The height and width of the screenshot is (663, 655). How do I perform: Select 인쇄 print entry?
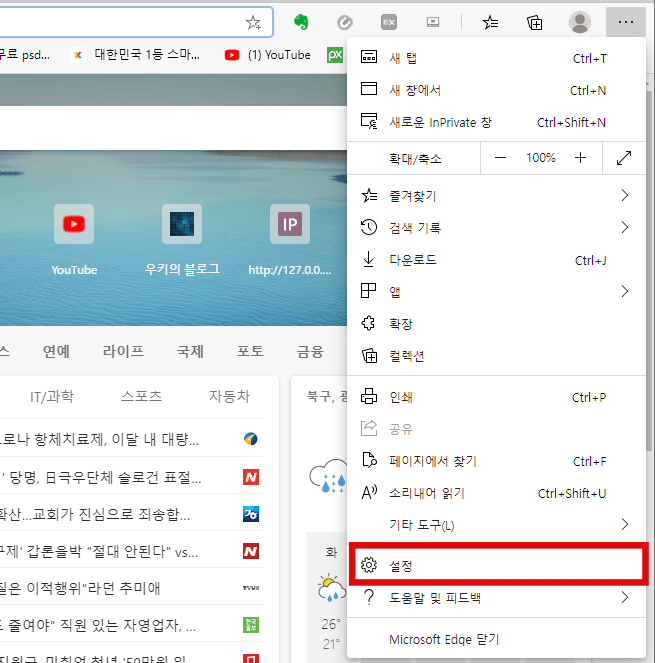point(496,397)
